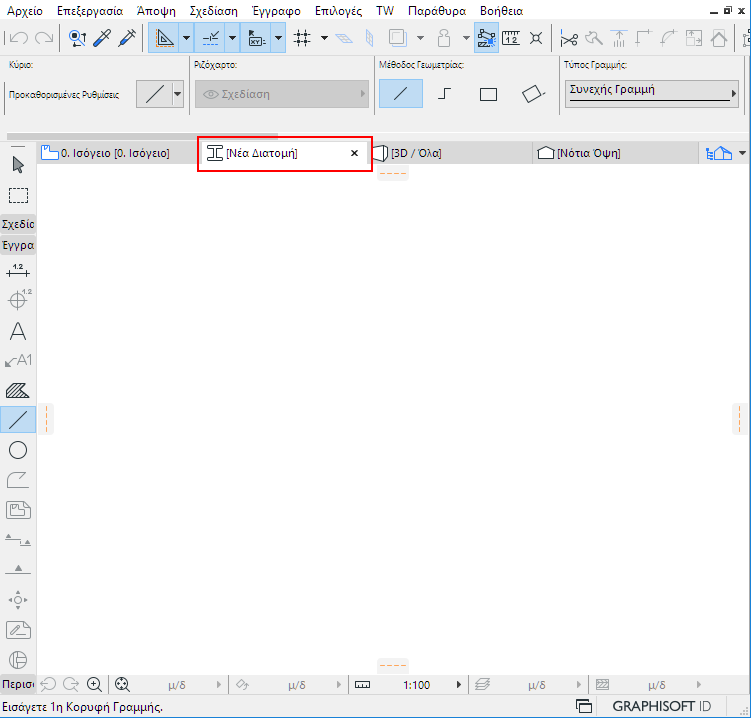Viewport: 751px width, 718px height.
Task: Select the Split scissors icon
Action: (569, 38)
